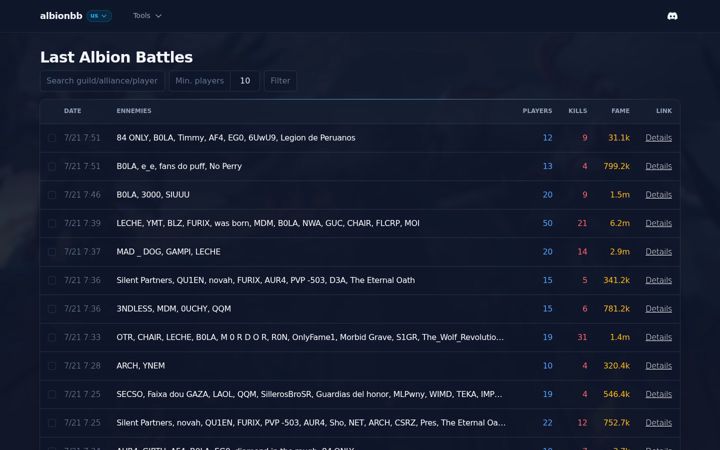Click the DATE column header

[73, 111]
